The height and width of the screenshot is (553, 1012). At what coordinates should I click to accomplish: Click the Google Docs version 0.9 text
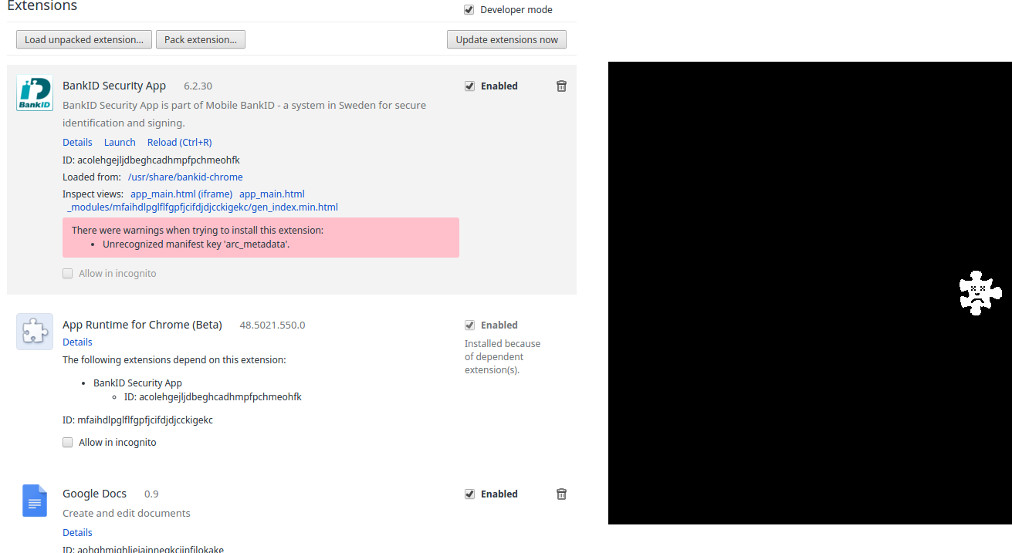[x=151, y=494]
